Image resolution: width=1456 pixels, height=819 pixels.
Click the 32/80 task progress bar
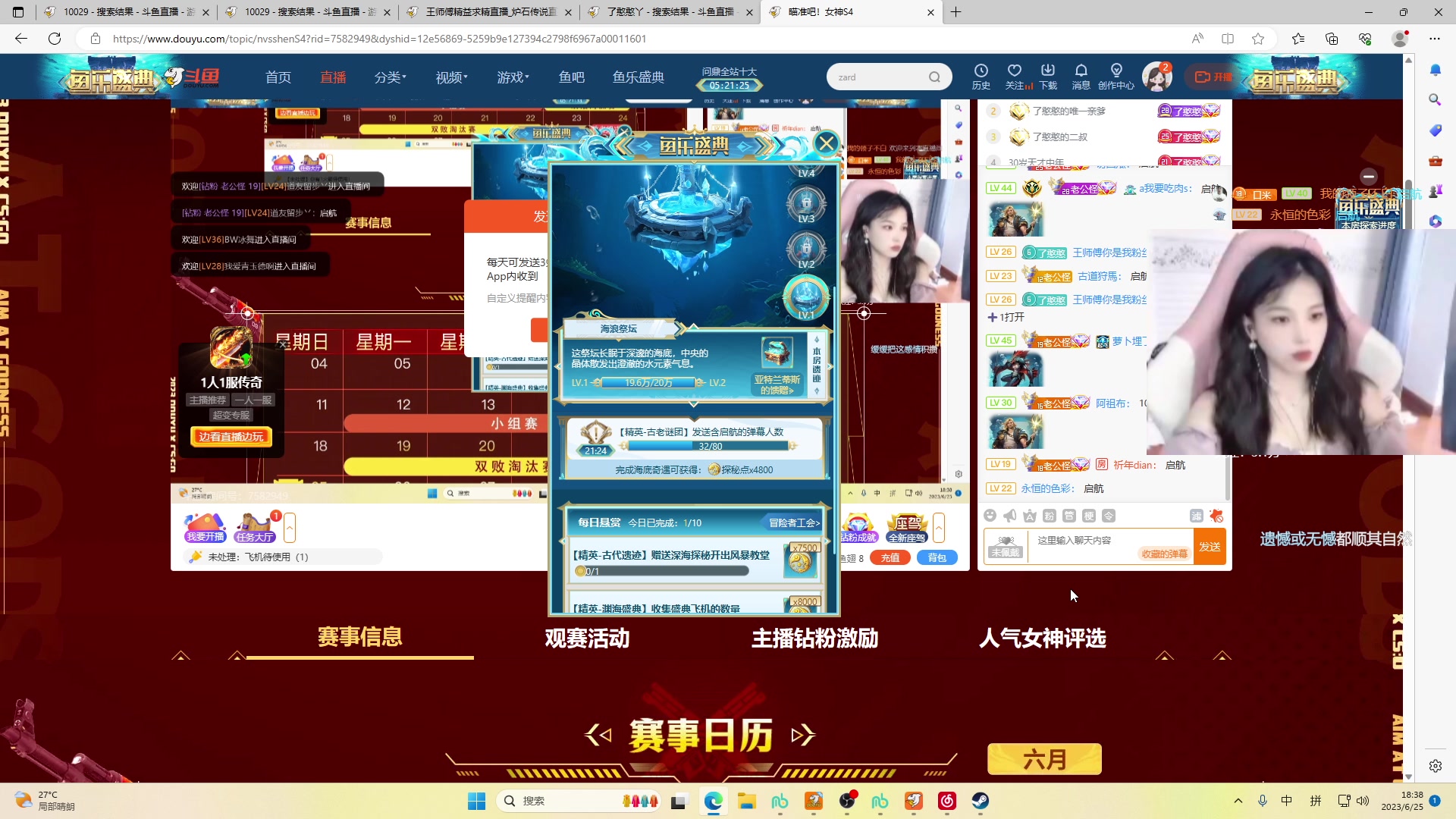click(x=710, y=447)
